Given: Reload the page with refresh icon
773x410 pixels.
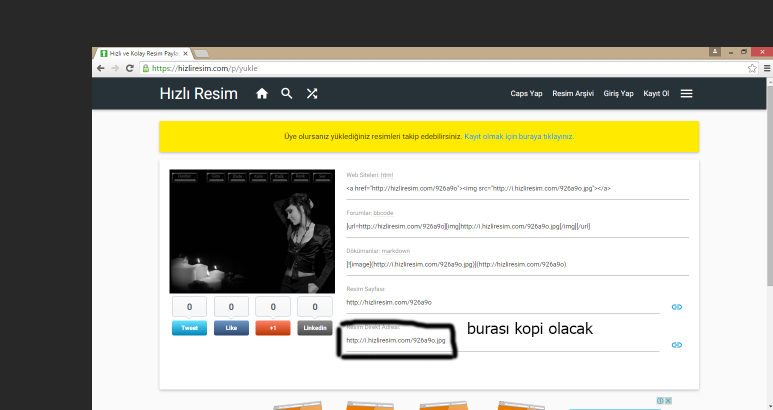Looking at the screenshot, I should [130, 68].
